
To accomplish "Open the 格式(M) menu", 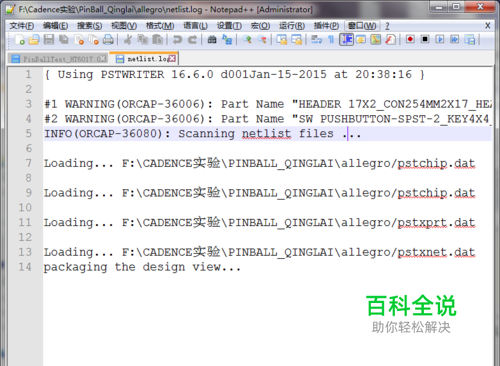I will (x=160, y=26).
